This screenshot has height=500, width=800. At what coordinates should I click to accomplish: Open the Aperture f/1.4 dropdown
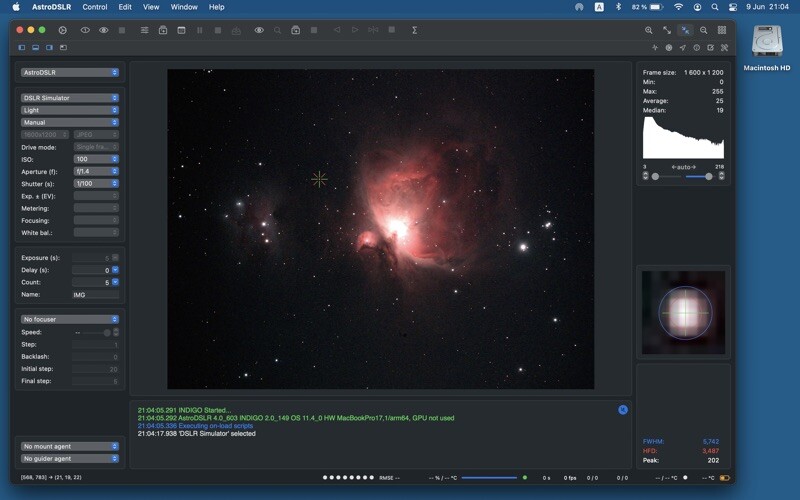(96, 171)
